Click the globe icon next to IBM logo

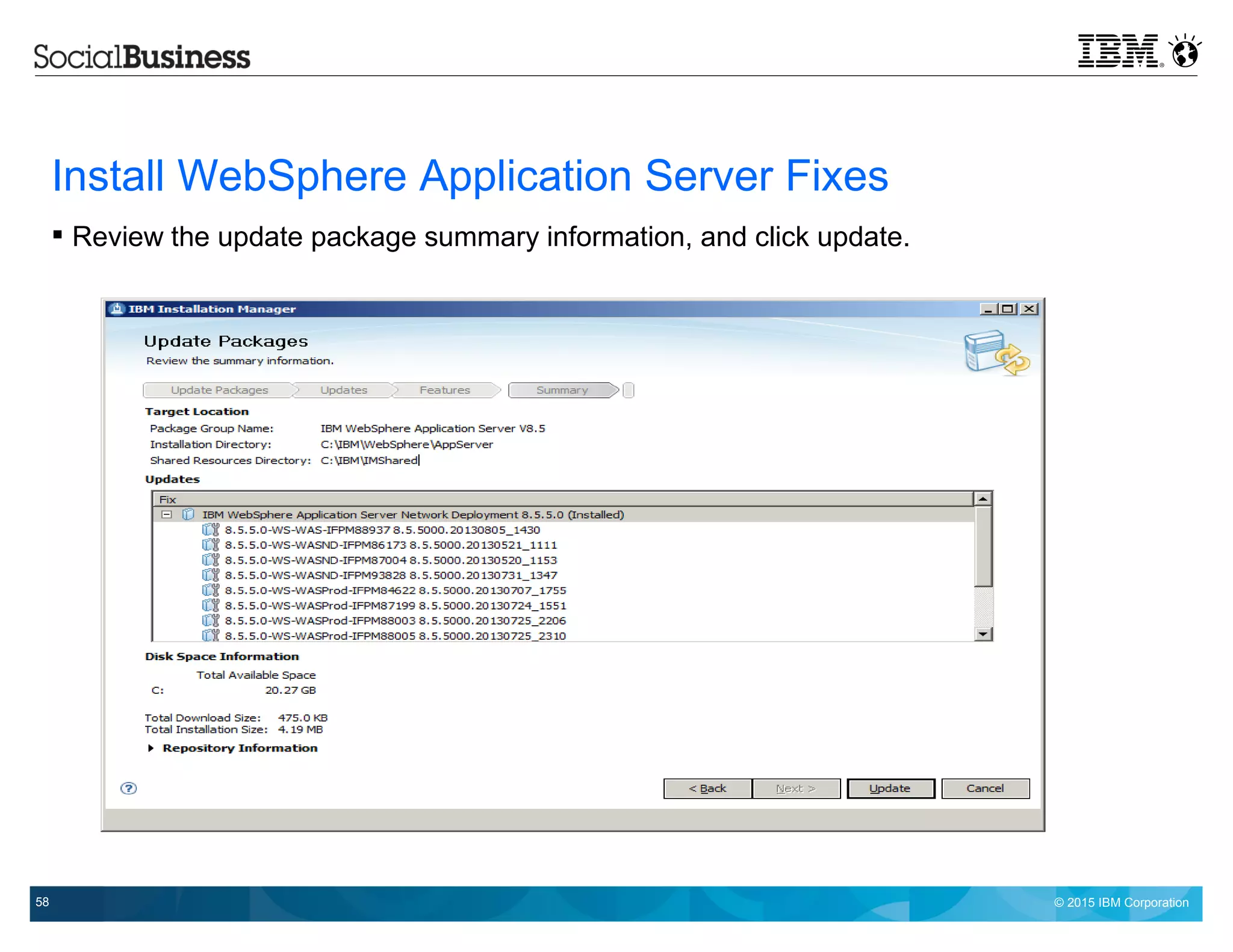[x=1185, y=51]
